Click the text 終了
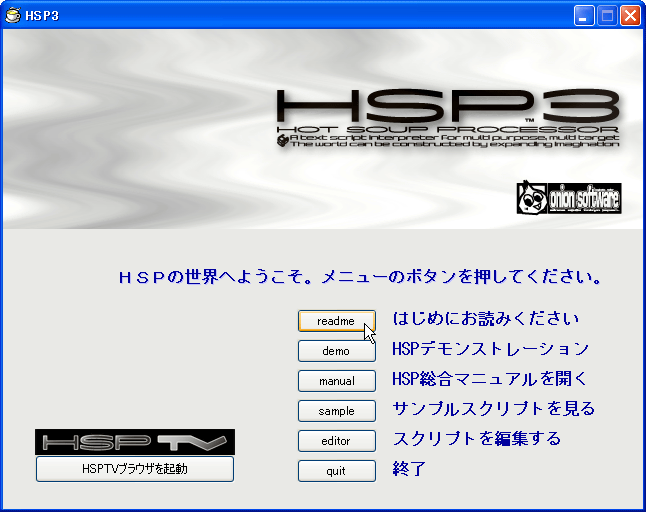The width and height of the screenshot is (646, 512). (x=409, y=469)
